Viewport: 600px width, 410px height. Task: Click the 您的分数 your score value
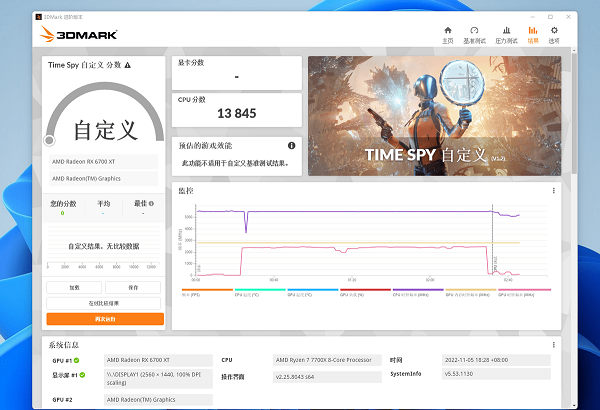click(x=62, y=213)
